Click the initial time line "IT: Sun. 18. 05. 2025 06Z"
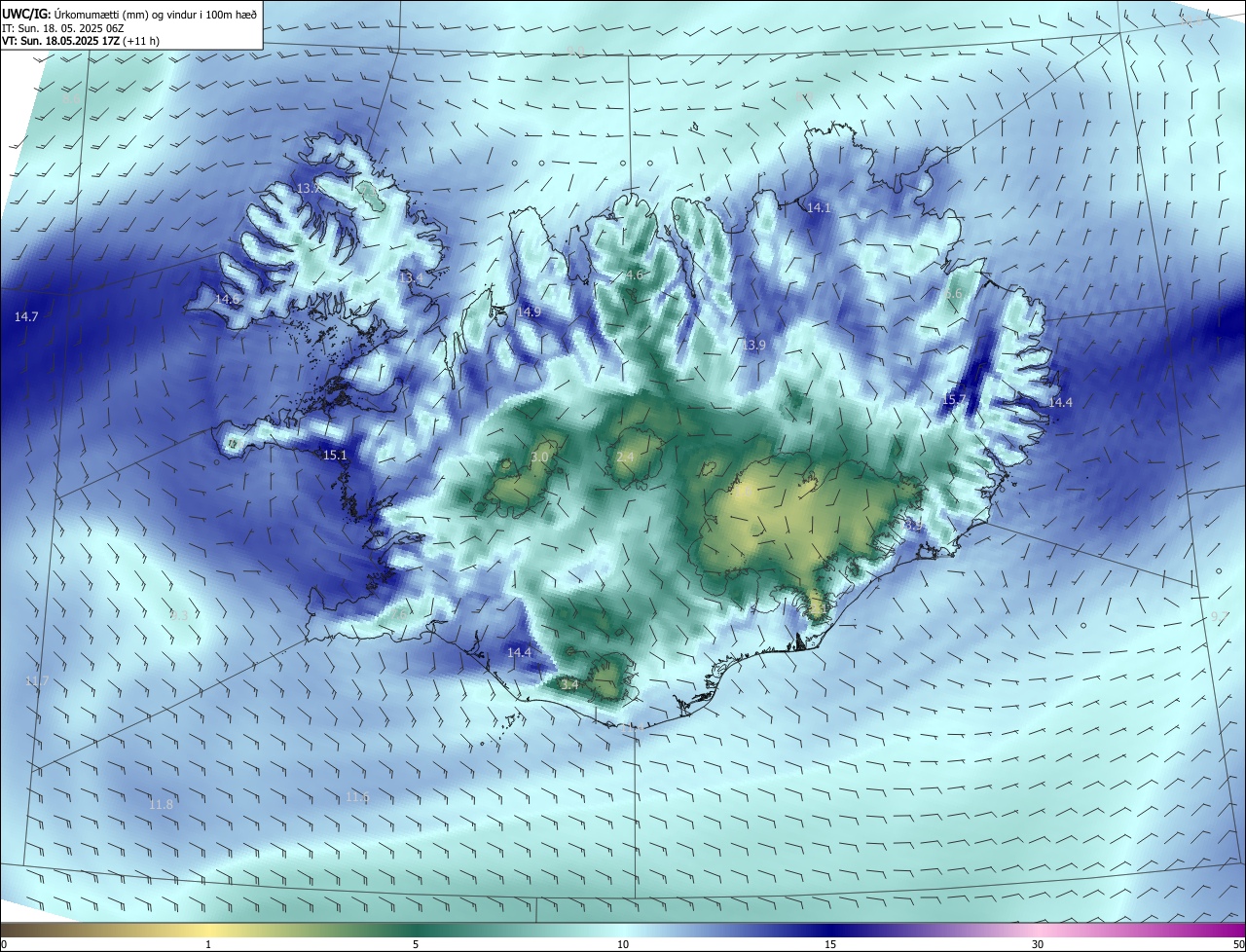The width and height of the screenshot is (1246, 952). [x=62, y=27]
